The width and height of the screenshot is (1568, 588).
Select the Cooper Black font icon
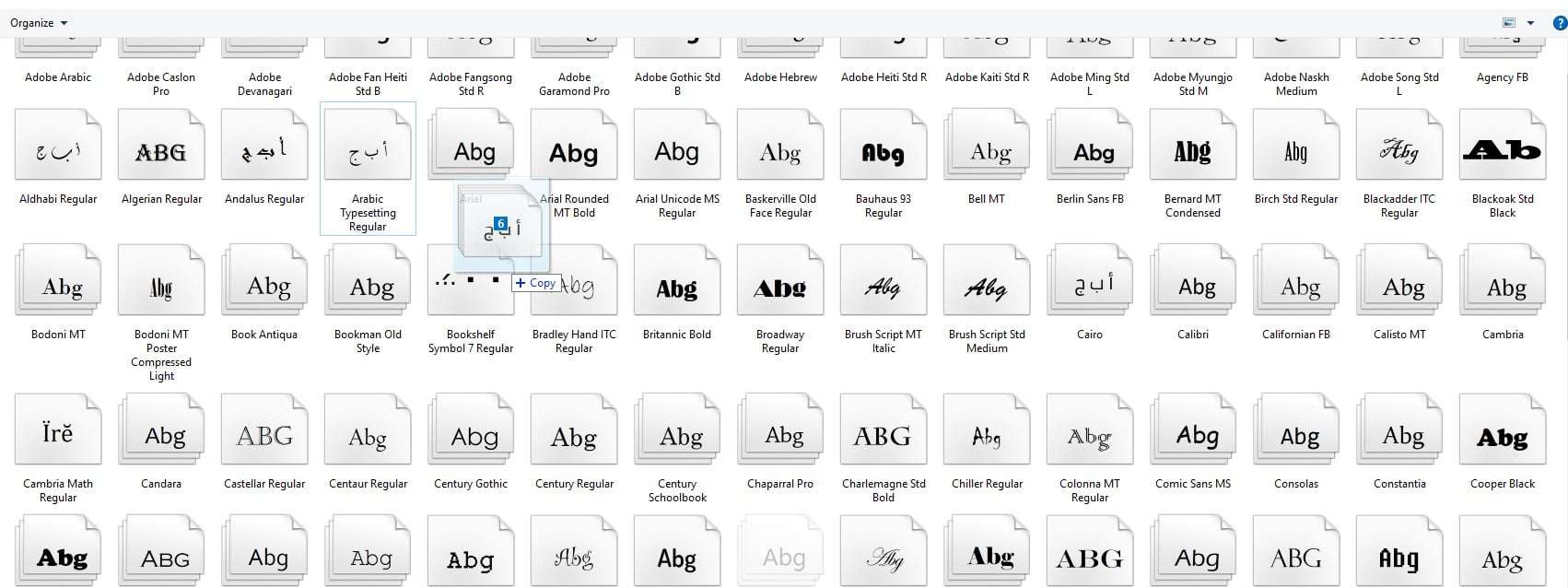[1503, 429]
